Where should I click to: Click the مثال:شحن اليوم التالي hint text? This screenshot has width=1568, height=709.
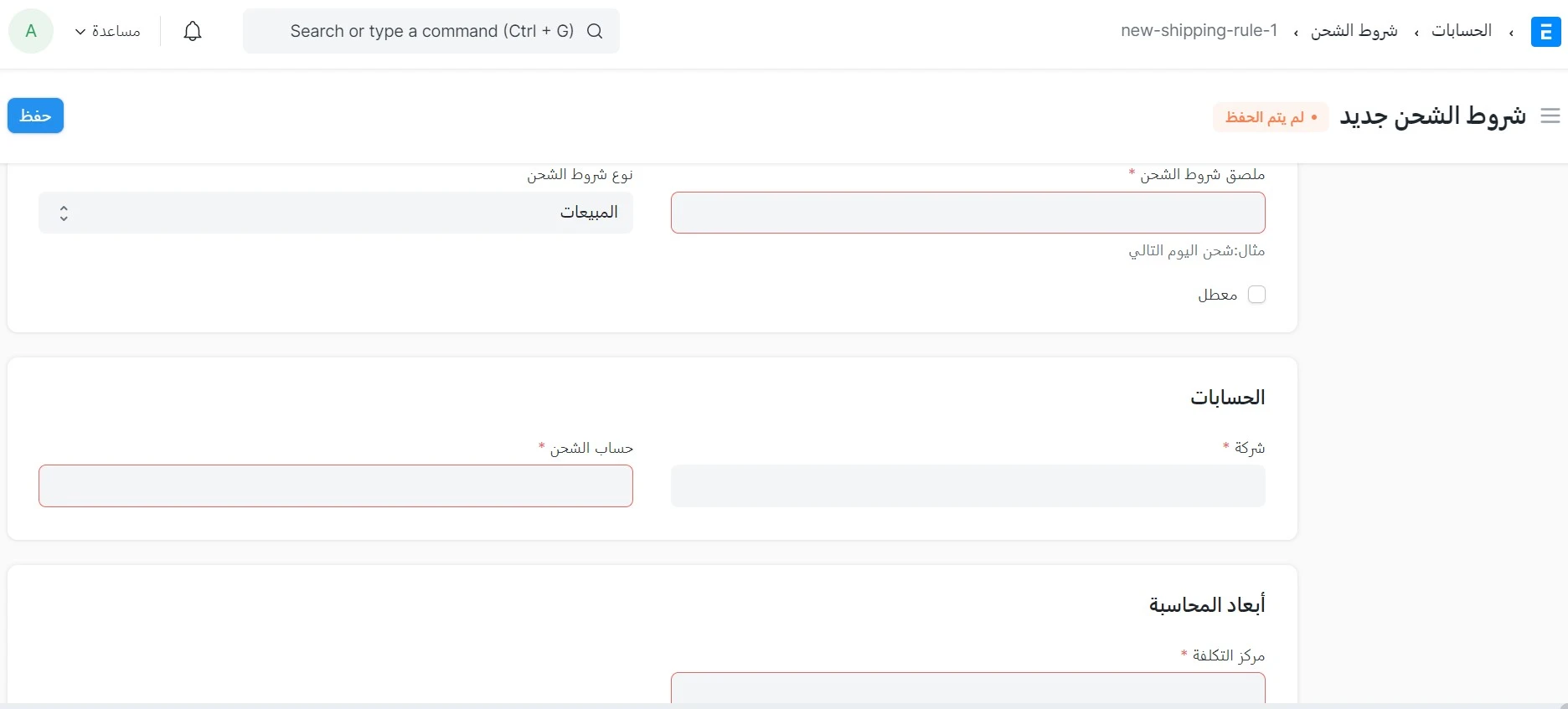1197,250
